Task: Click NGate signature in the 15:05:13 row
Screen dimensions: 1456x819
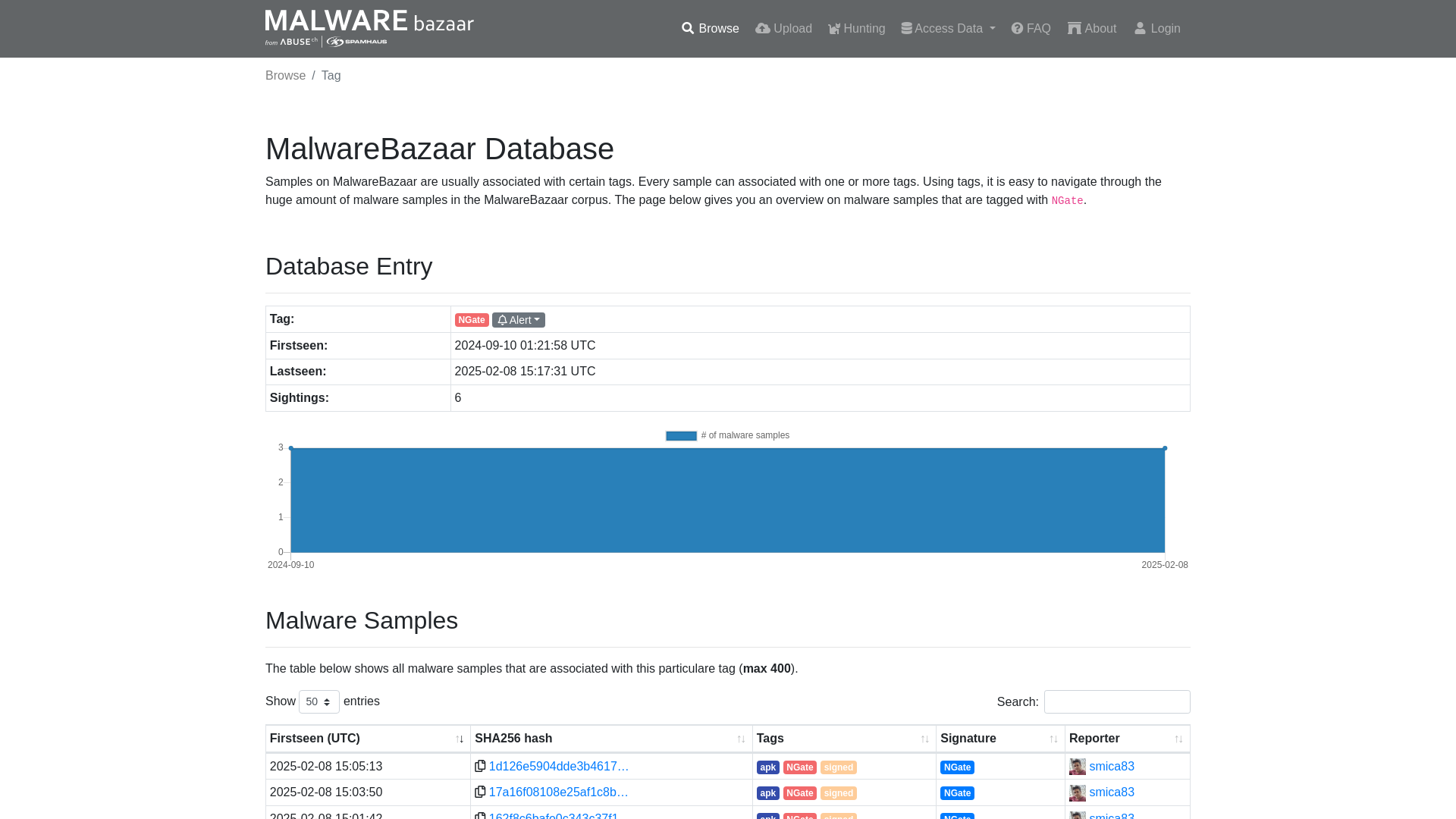Action: [x=957, y=767]
